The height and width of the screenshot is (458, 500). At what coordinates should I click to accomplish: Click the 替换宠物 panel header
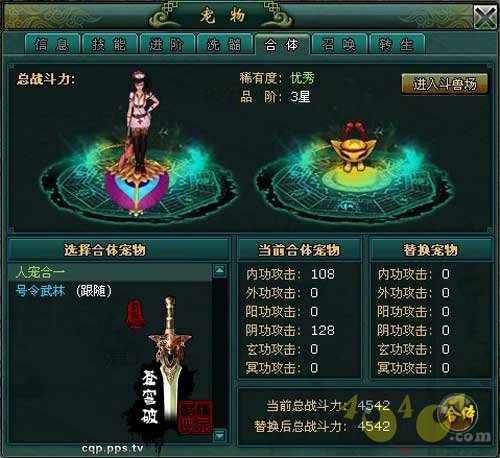tap(431, 249)
